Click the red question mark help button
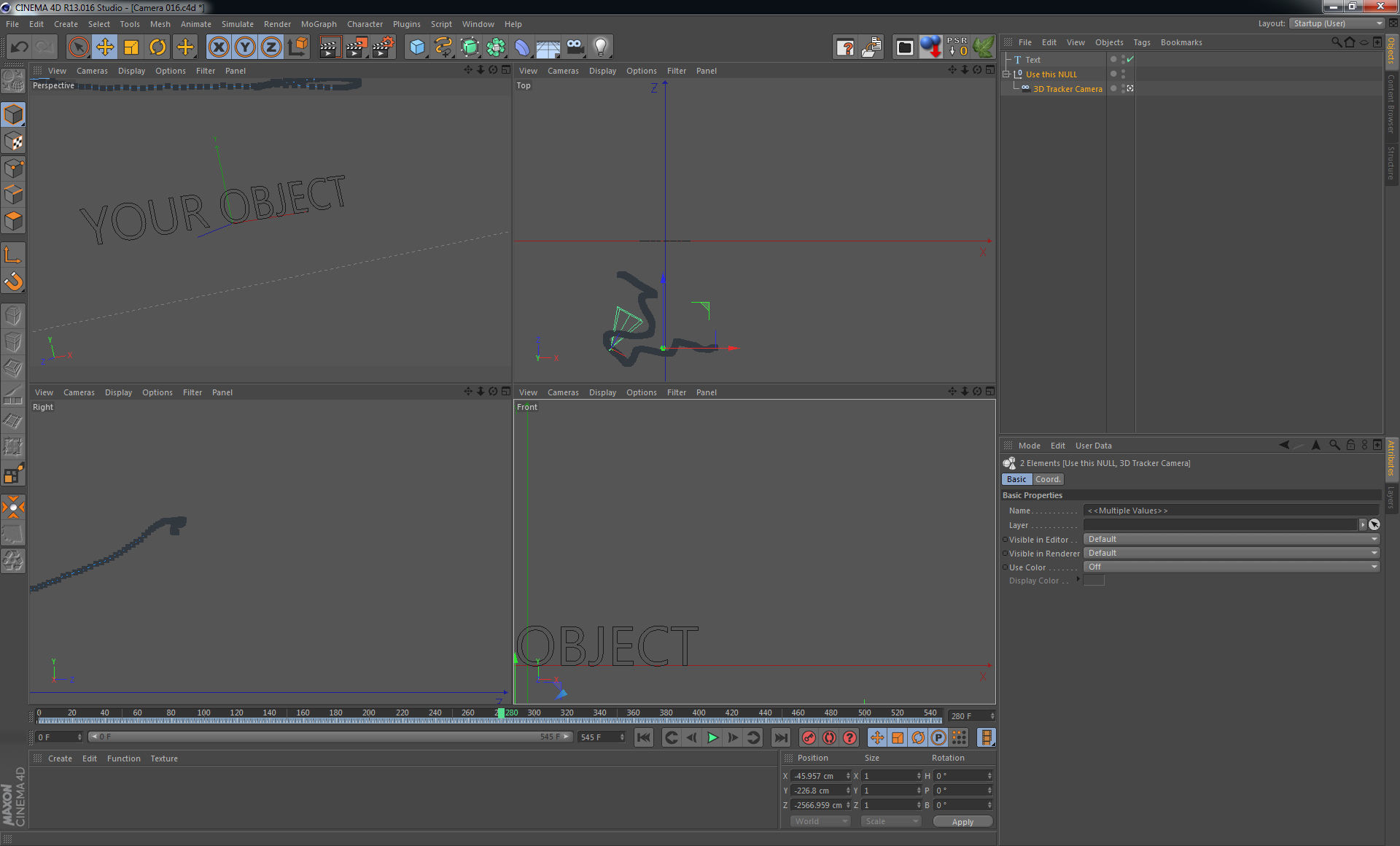The height and width of the screenshot is (846, 1400). [x=849, y=738]
